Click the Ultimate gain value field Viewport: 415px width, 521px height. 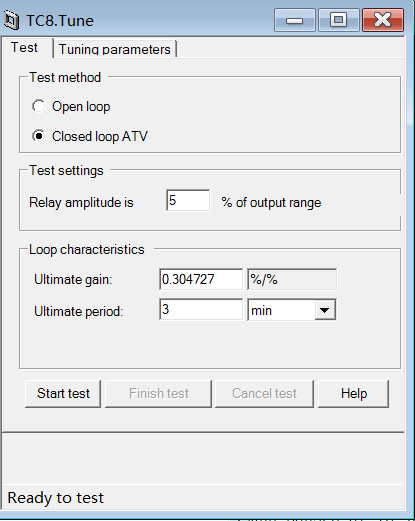(x=201, y=279)
